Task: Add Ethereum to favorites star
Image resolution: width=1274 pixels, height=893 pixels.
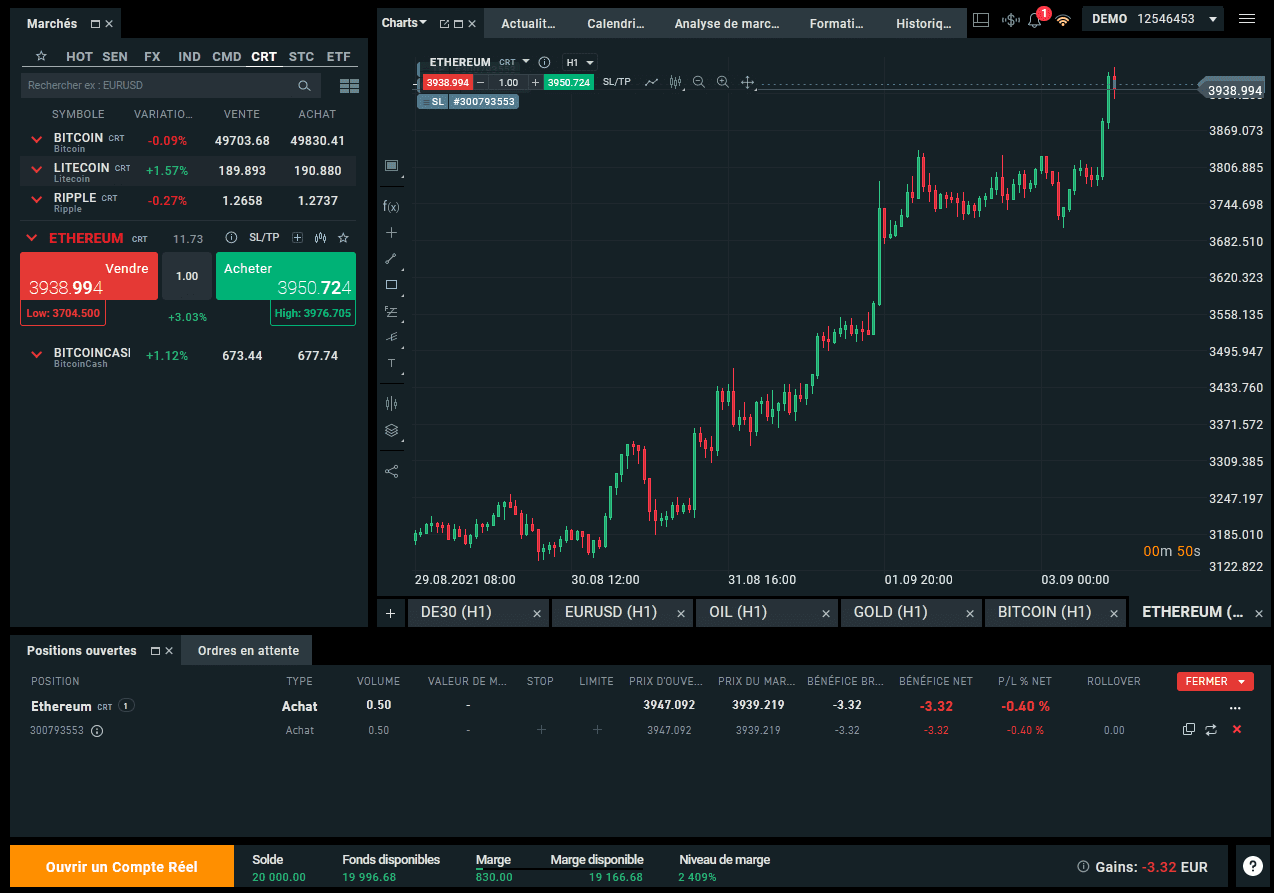Action: [343, 238]
